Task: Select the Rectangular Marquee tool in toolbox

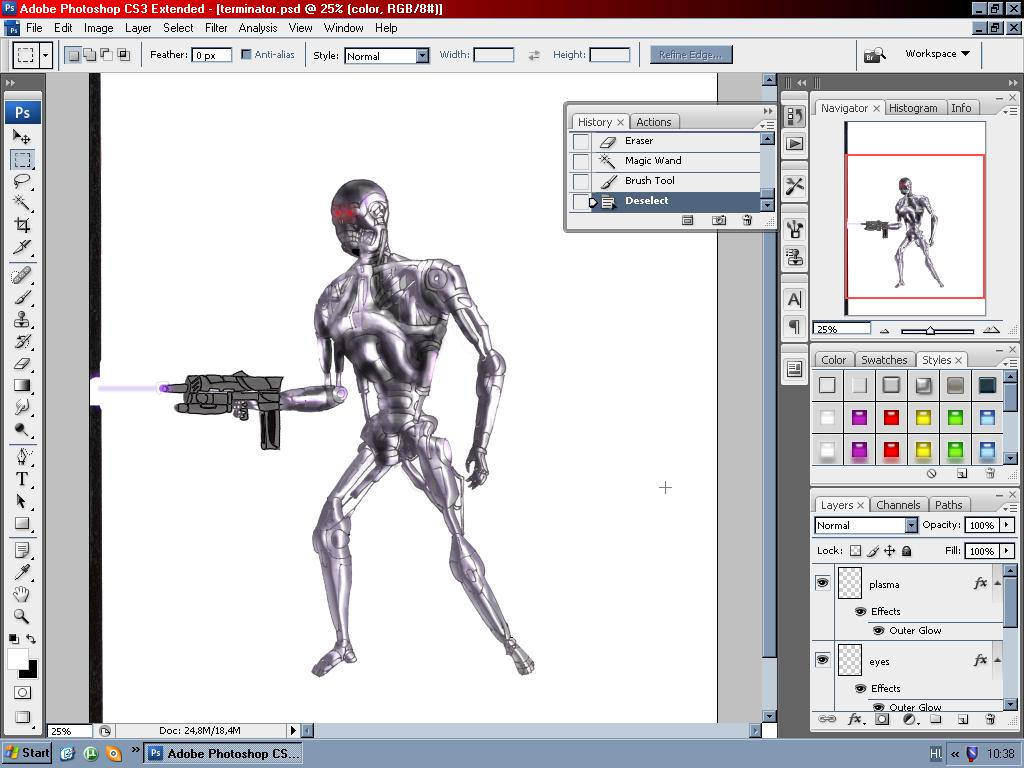Action: 22,159
